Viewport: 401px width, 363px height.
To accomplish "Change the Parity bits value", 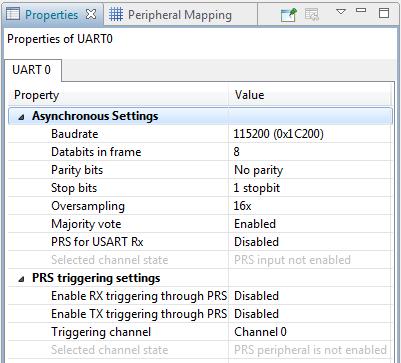I will 310,170.
